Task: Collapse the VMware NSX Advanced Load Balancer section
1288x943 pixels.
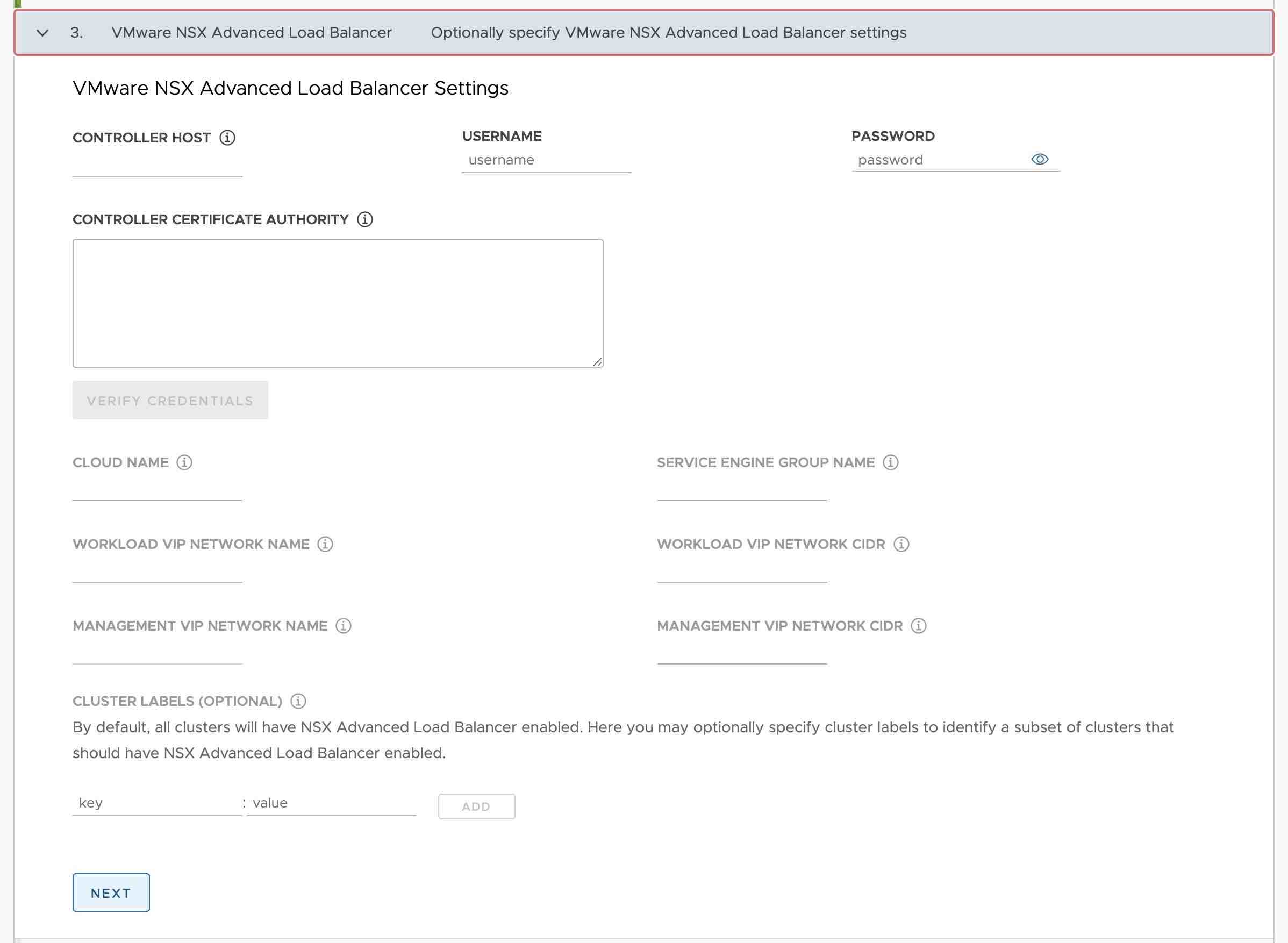Action: pyautogui.click(x=42, y=33)
